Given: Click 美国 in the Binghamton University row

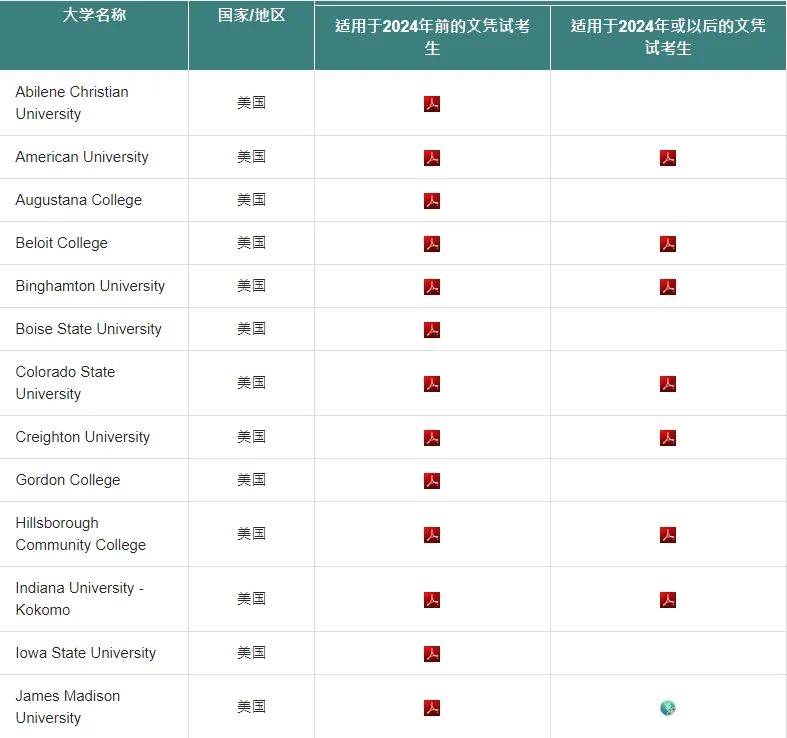Looking at the screenshot, I should 251,286.
